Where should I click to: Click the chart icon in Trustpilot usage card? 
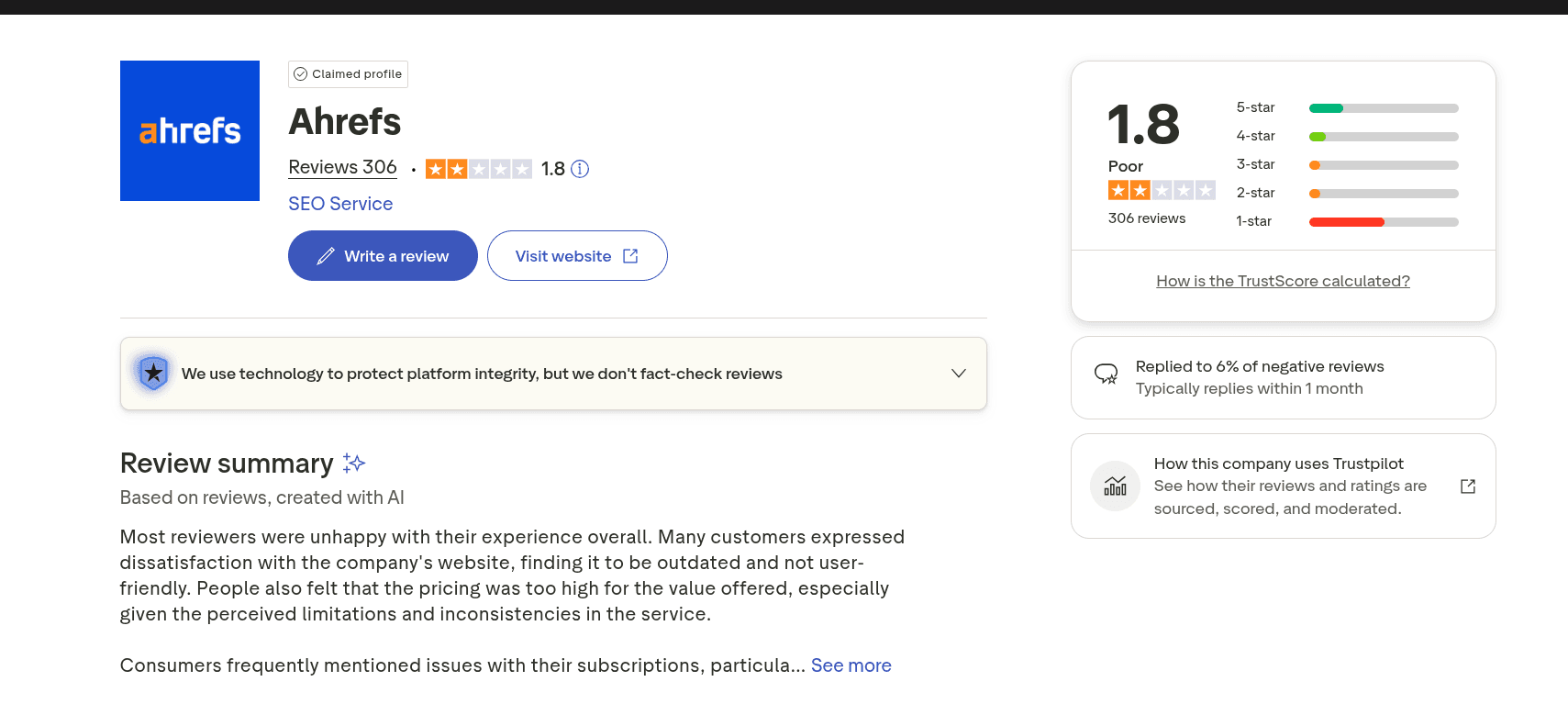pyautogui.click(x=1115, y=486)
